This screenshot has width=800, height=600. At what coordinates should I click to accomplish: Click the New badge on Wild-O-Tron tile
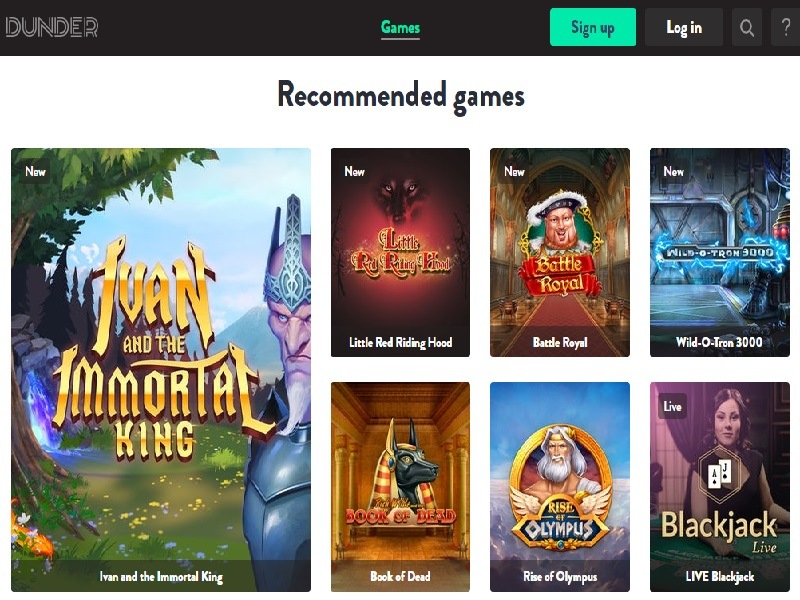point(673,171)
